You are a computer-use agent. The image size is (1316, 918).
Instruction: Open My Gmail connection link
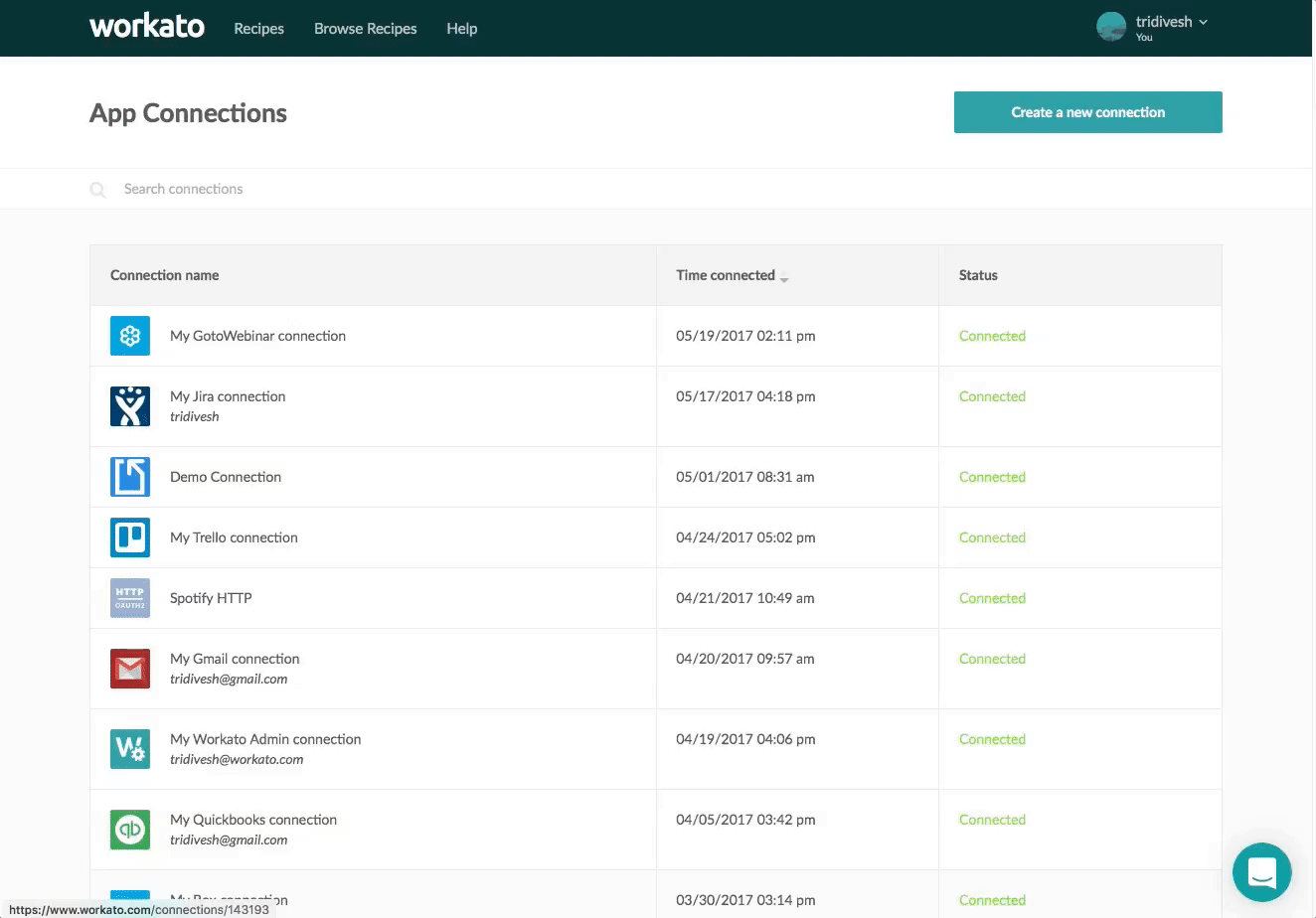235,659
